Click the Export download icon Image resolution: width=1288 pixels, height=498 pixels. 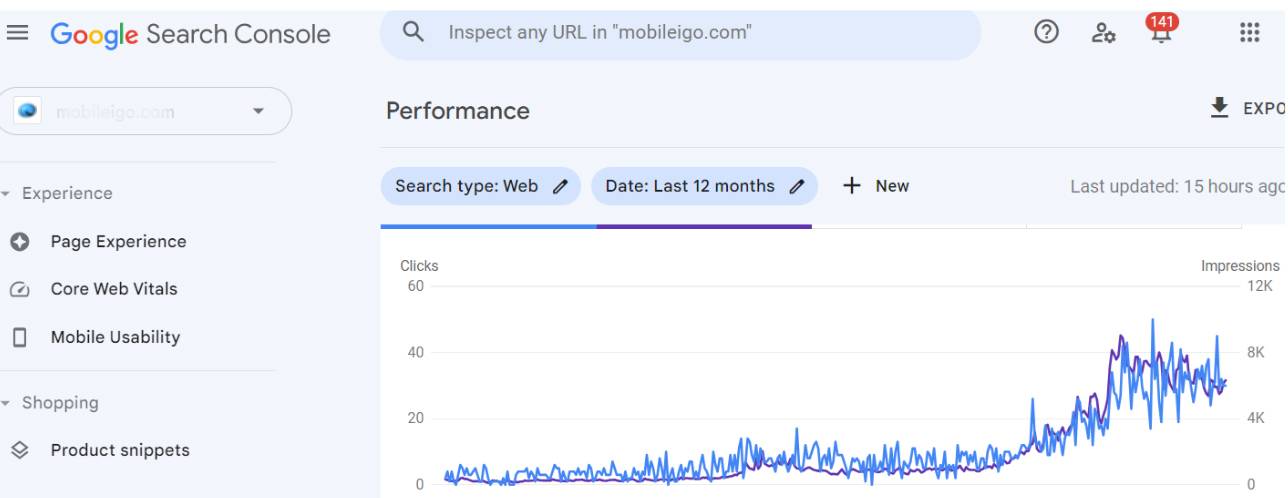pos(1219,108)
